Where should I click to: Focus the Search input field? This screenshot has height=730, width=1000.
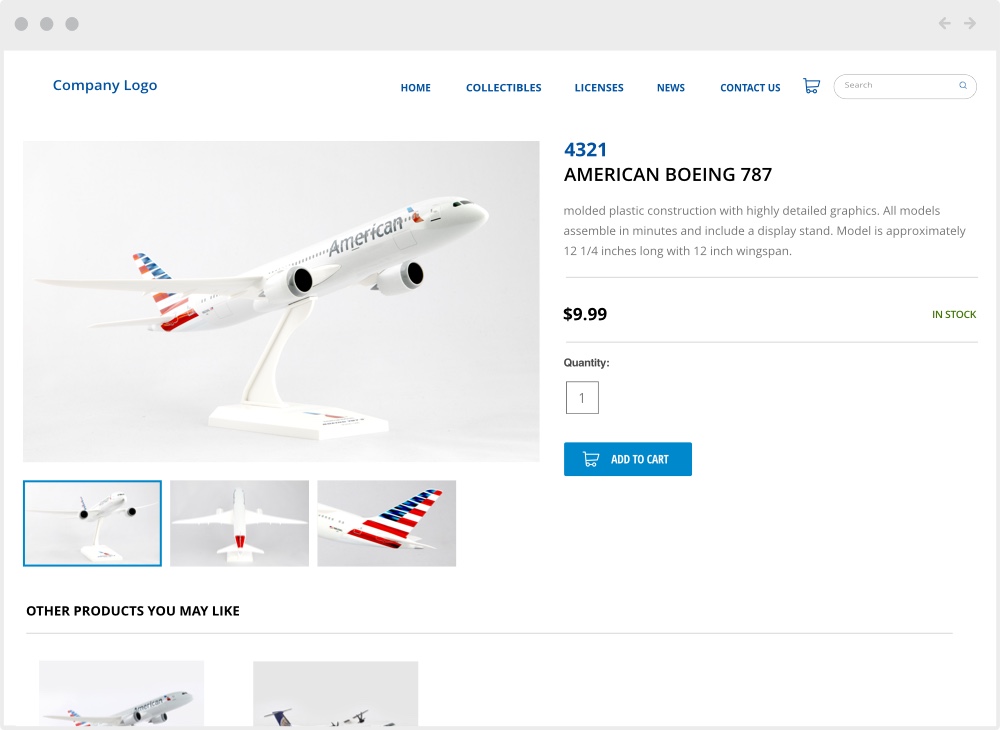click(897, 86)
